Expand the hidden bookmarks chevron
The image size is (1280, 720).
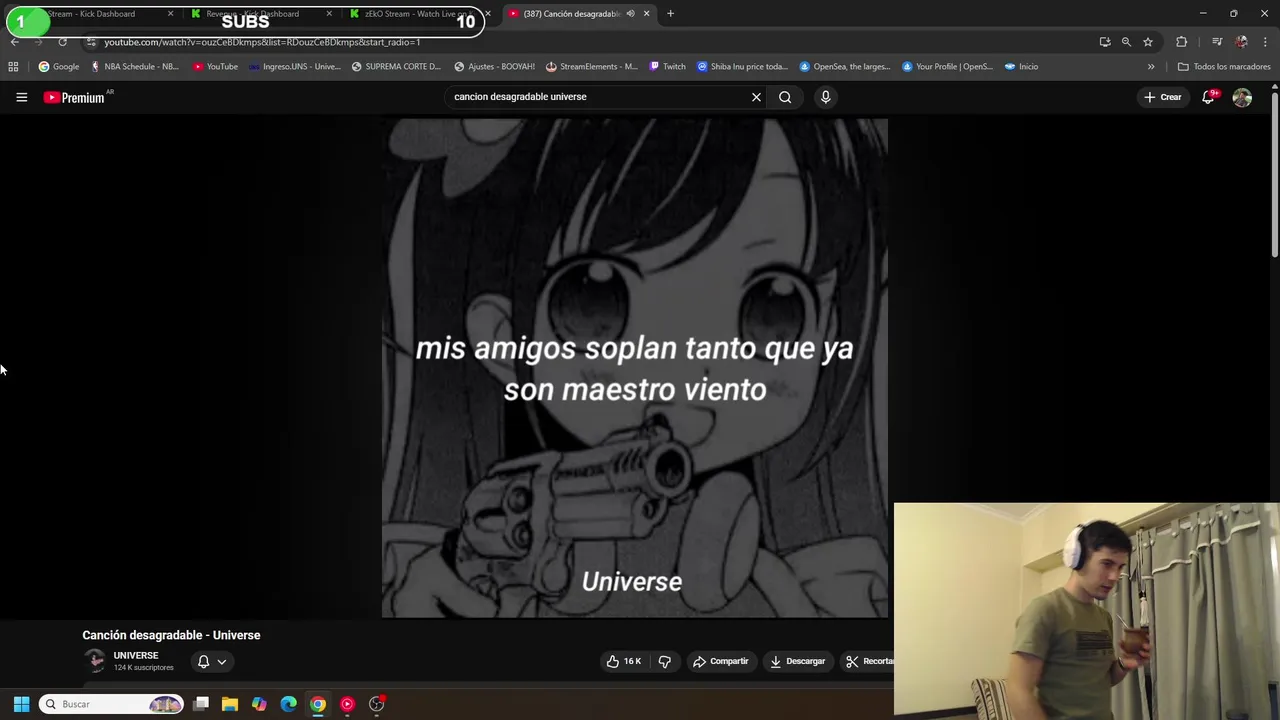pos(1151,67)
